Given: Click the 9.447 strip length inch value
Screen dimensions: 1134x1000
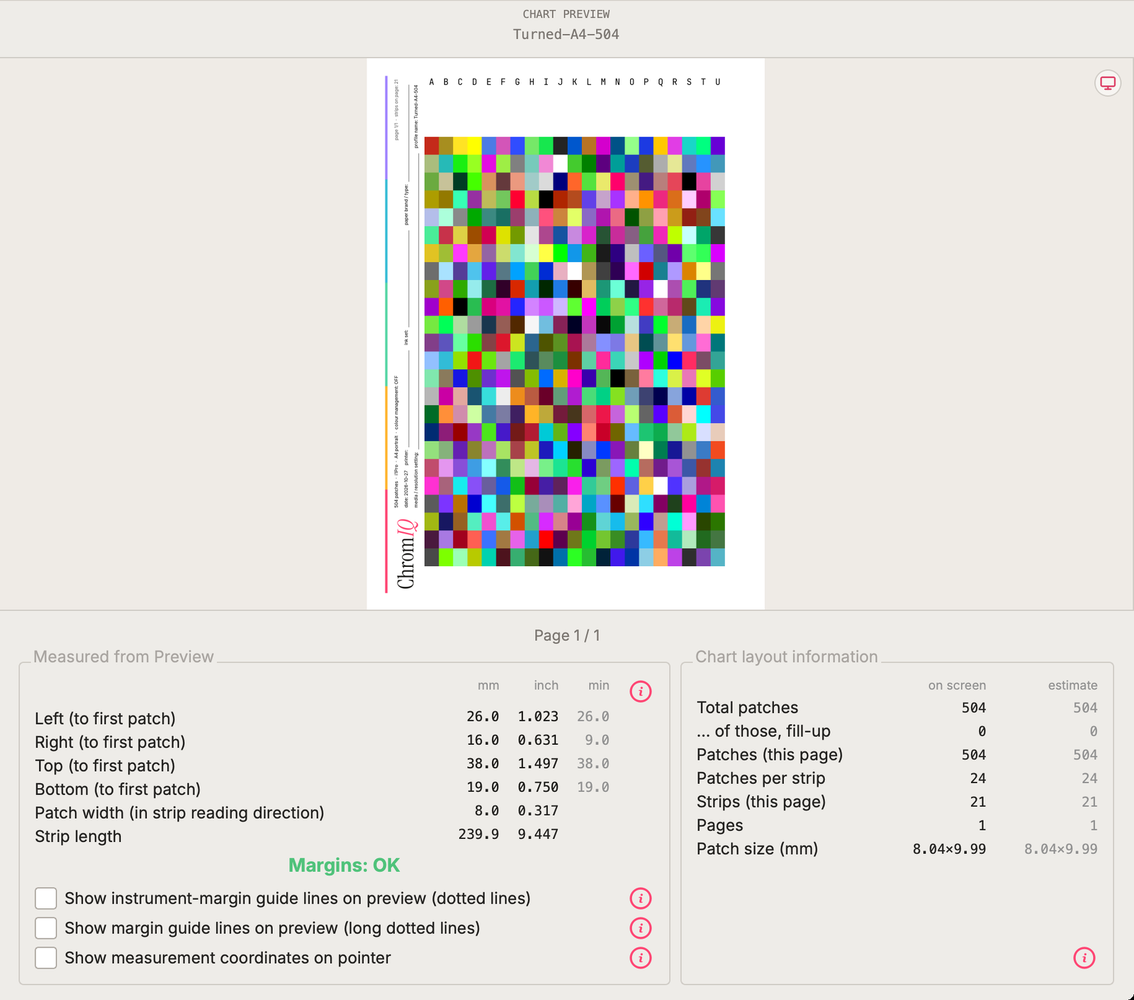Looking at the screenshot, I should (x=538, y=834).
